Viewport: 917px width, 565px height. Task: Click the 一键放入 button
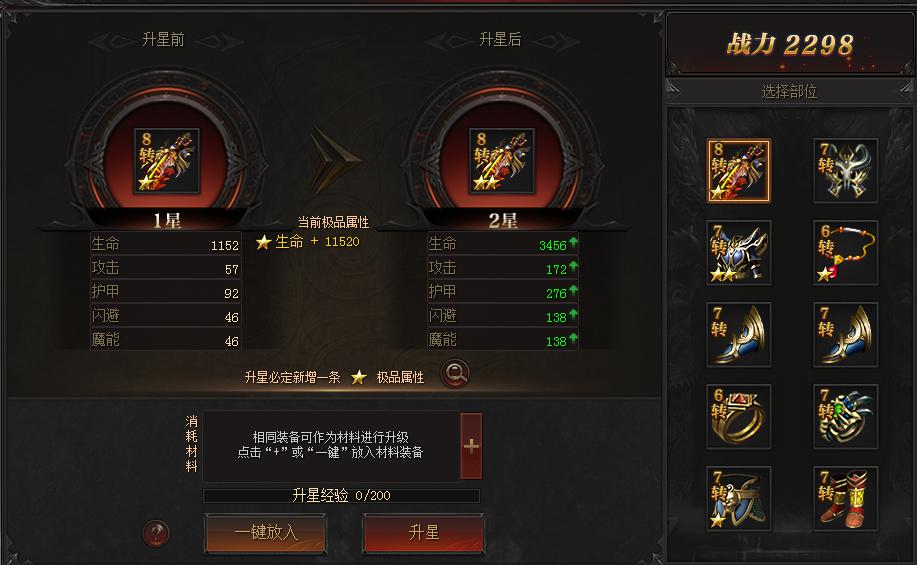click(266, 533)
